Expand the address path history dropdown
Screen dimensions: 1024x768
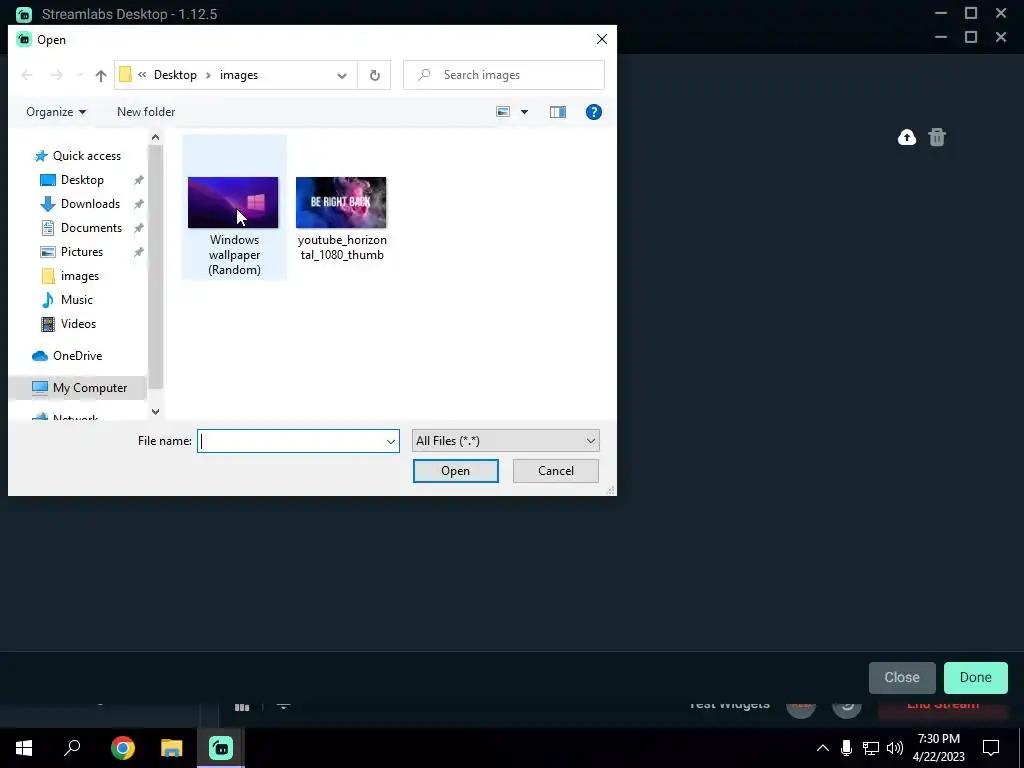click(342, 75)
